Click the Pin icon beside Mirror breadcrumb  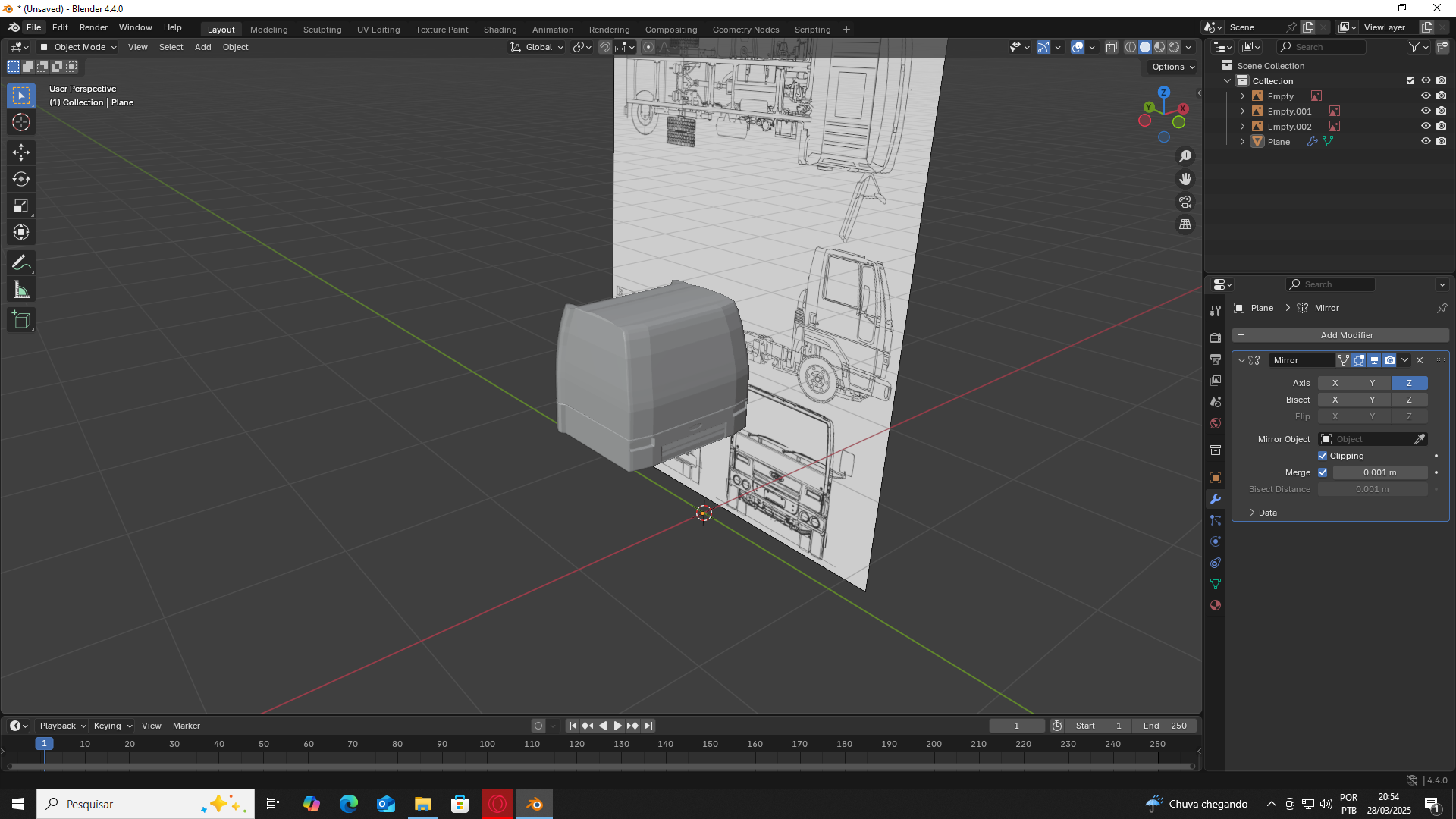click(1442, 308)
